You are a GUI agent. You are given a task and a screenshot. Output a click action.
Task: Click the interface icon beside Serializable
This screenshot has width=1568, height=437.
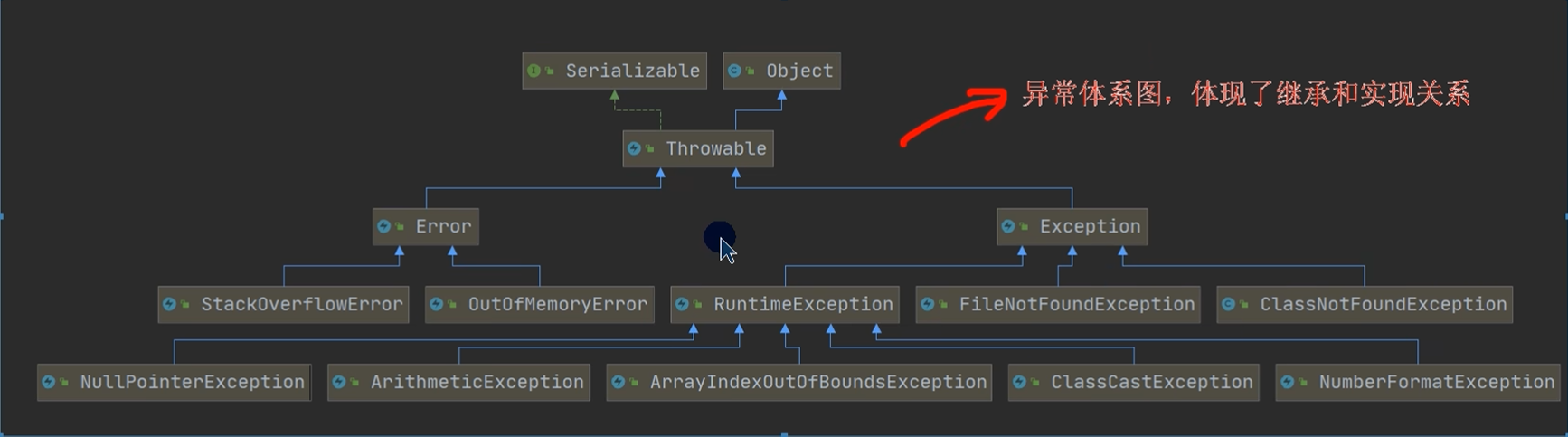pyautogui.click(x=534, y=71)
